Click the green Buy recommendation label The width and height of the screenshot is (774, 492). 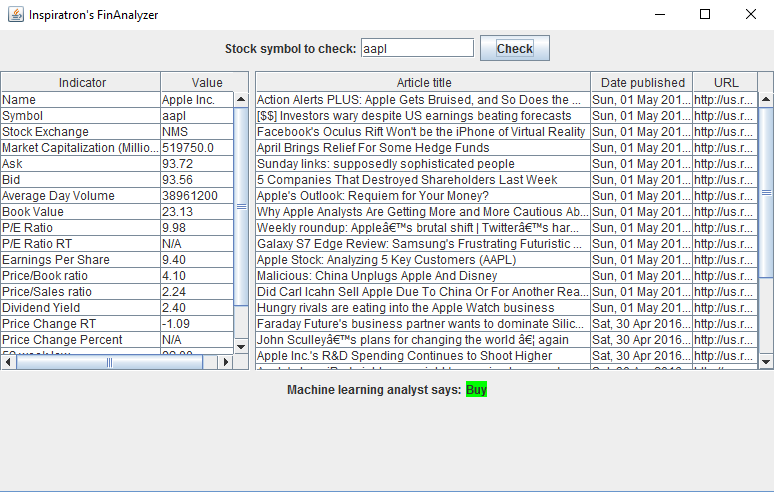pos(476,389)
